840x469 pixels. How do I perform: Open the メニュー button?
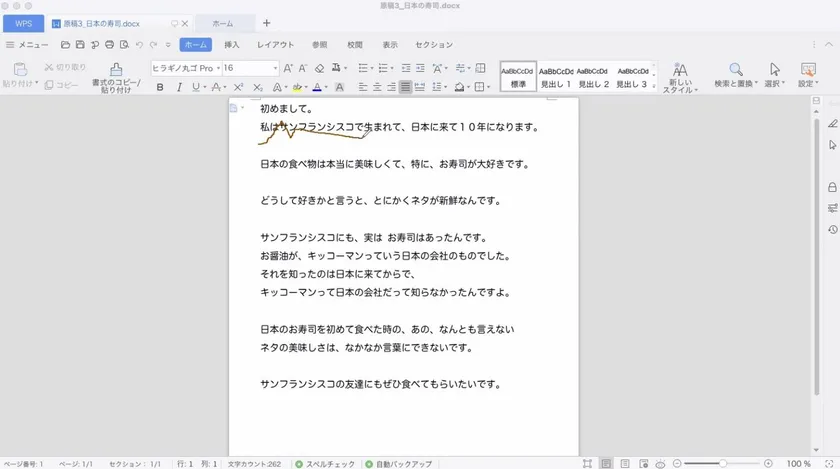coord(27,45)
